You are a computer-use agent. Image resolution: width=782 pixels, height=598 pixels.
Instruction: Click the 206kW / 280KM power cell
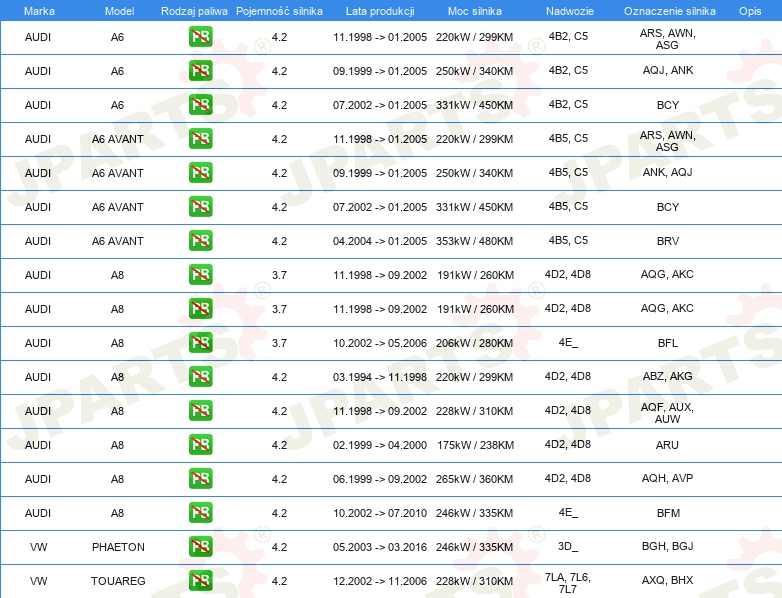(474, 343)
